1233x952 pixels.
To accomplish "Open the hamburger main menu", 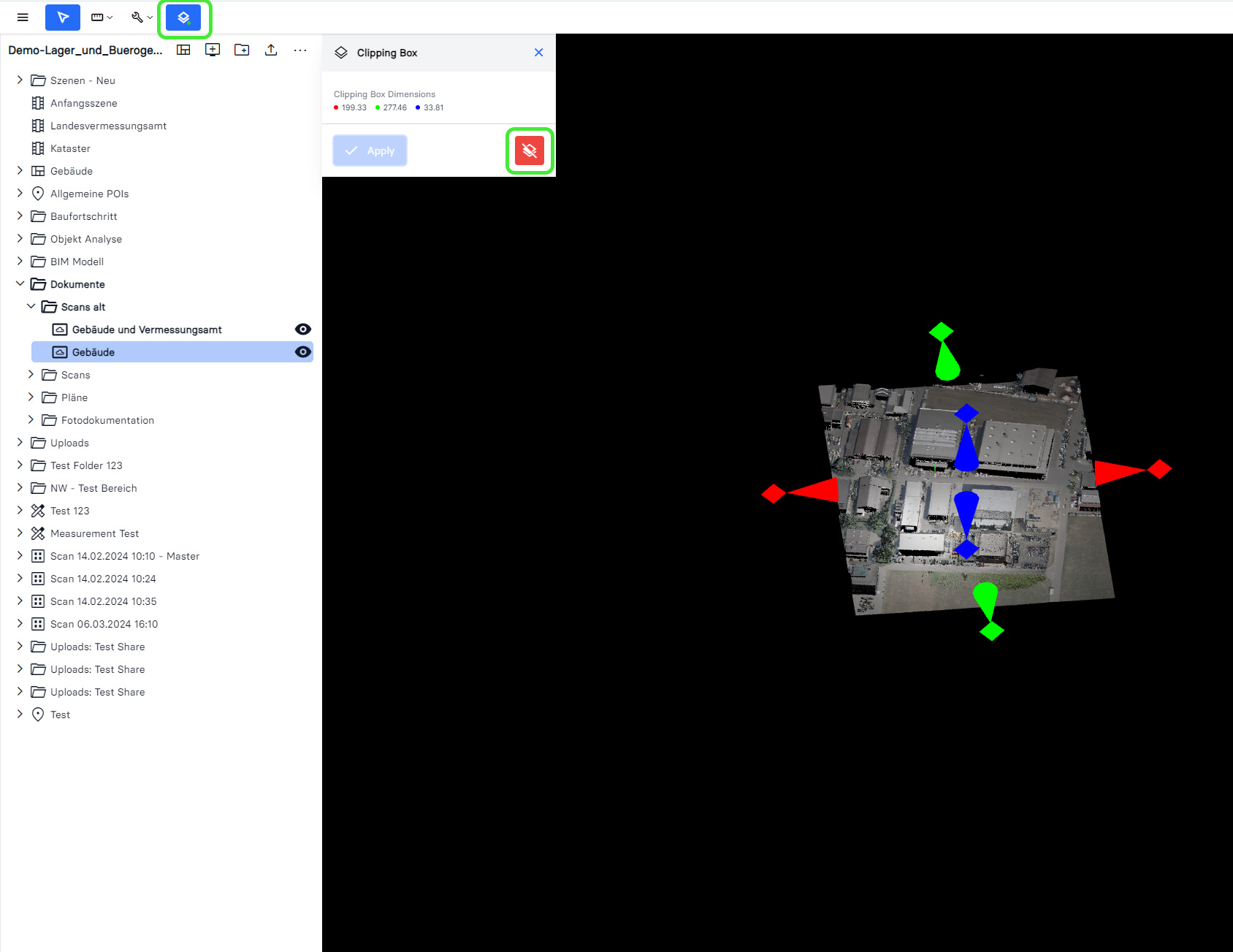I will pyautogui.click(x=23, y=18).
